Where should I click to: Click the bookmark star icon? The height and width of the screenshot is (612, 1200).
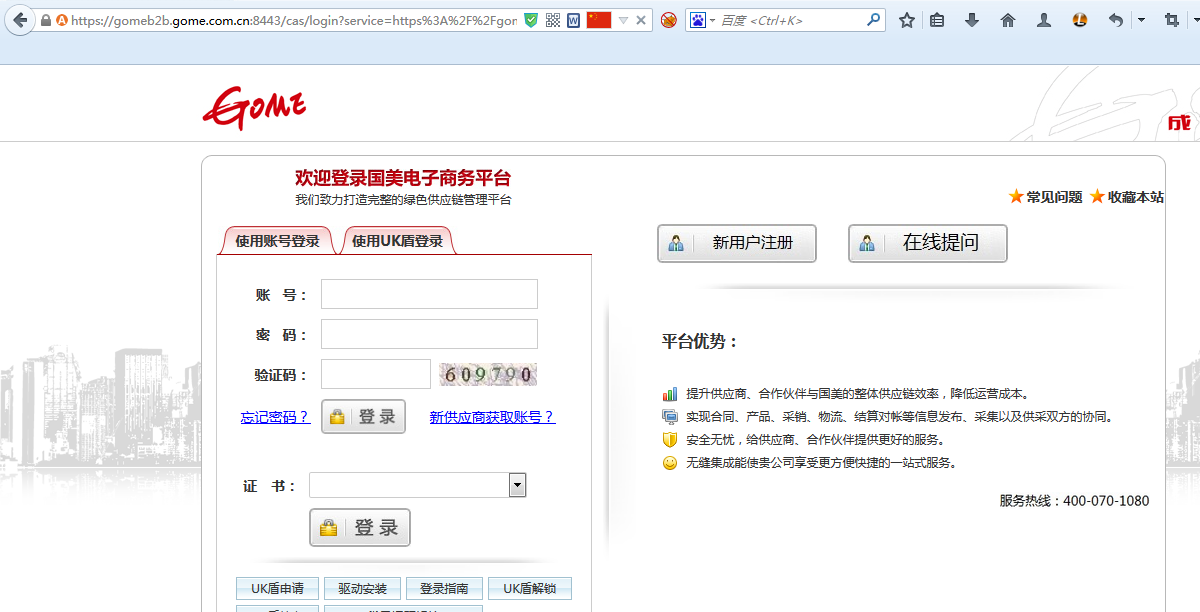907,20
